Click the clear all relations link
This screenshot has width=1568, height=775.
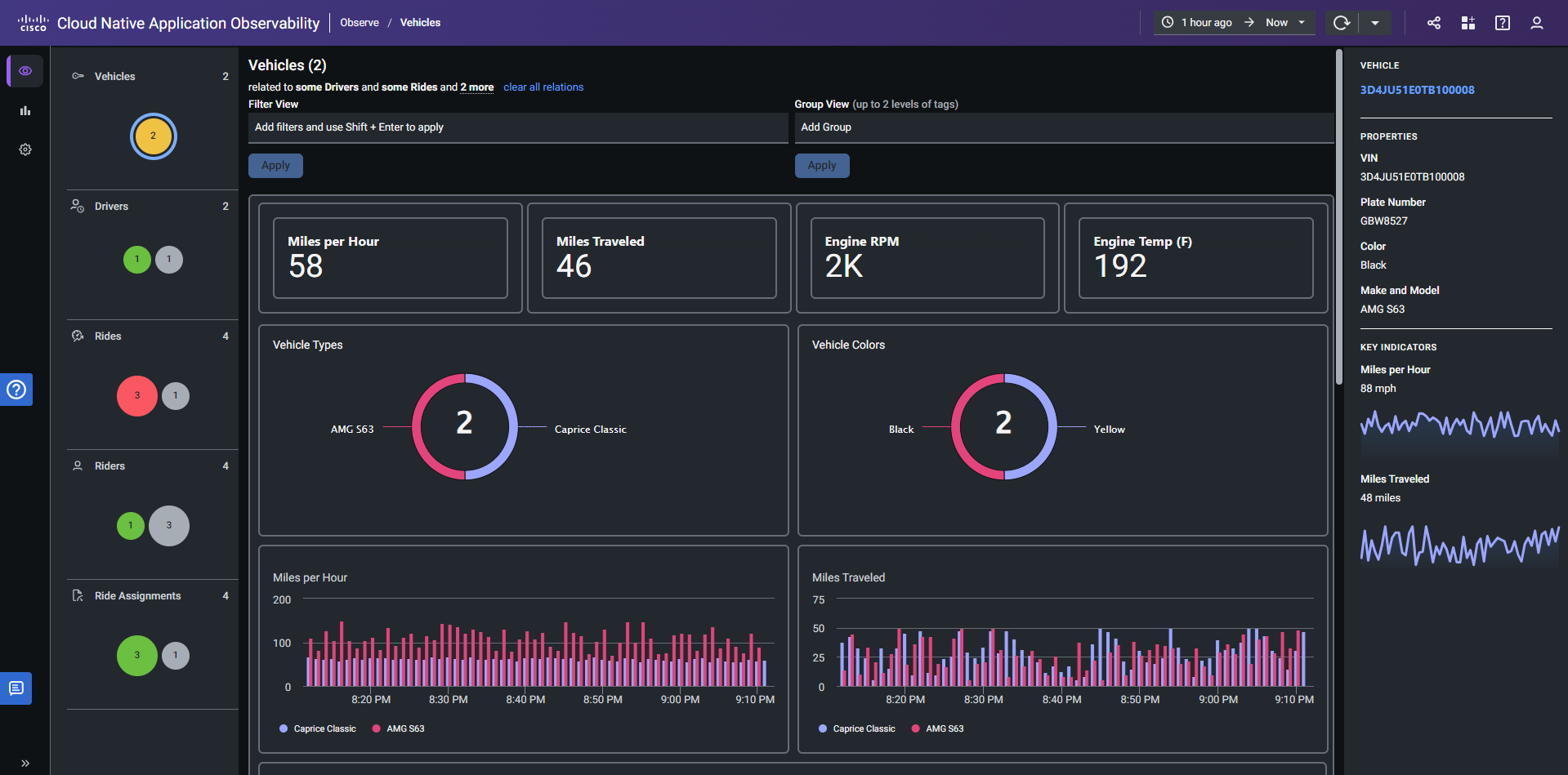coord(543,87)
